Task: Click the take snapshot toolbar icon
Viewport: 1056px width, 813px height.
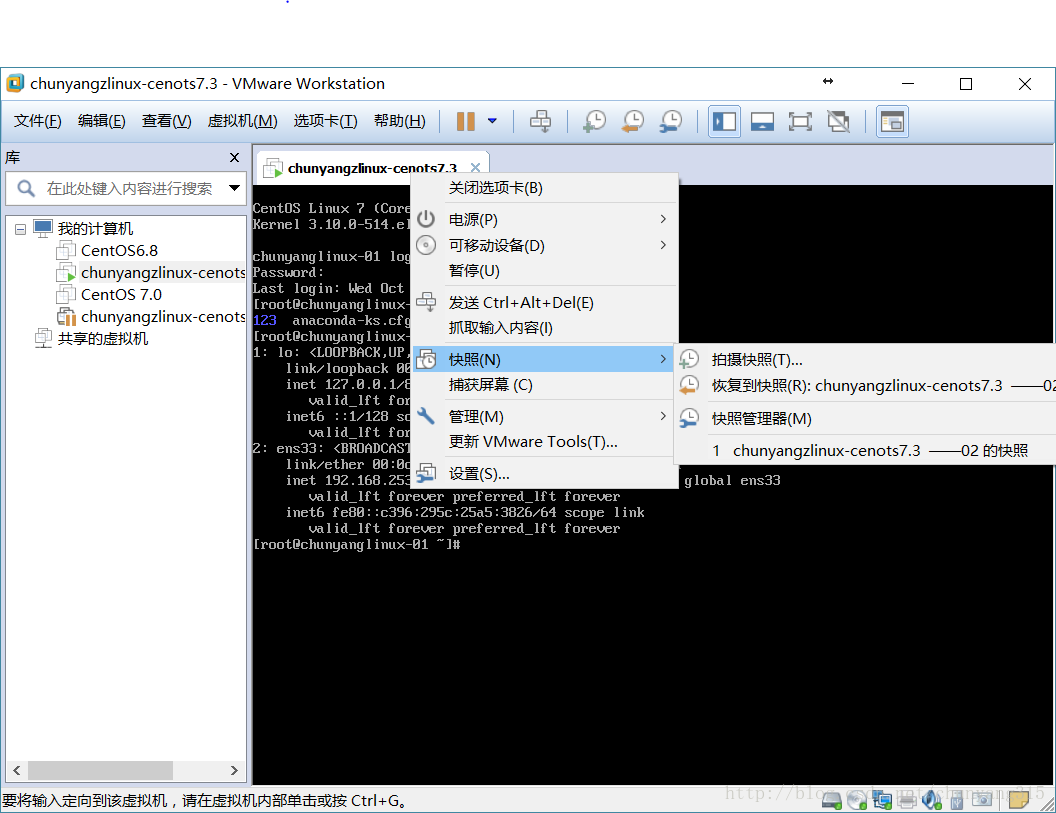Action: click(595, 122)
